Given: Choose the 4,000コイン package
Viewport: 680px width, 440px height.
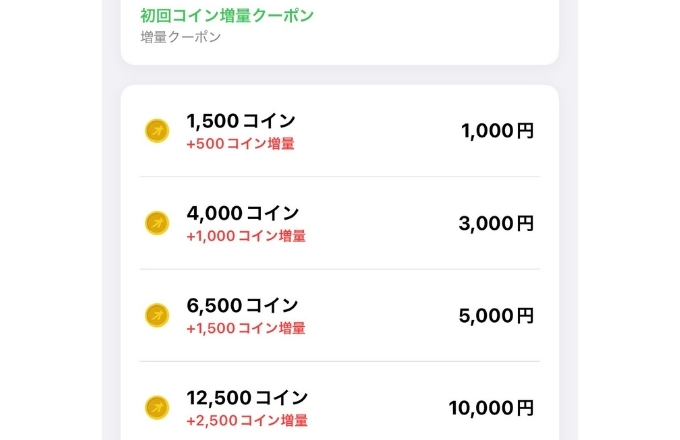Looking at the screenshot, I should pos(340,223).
